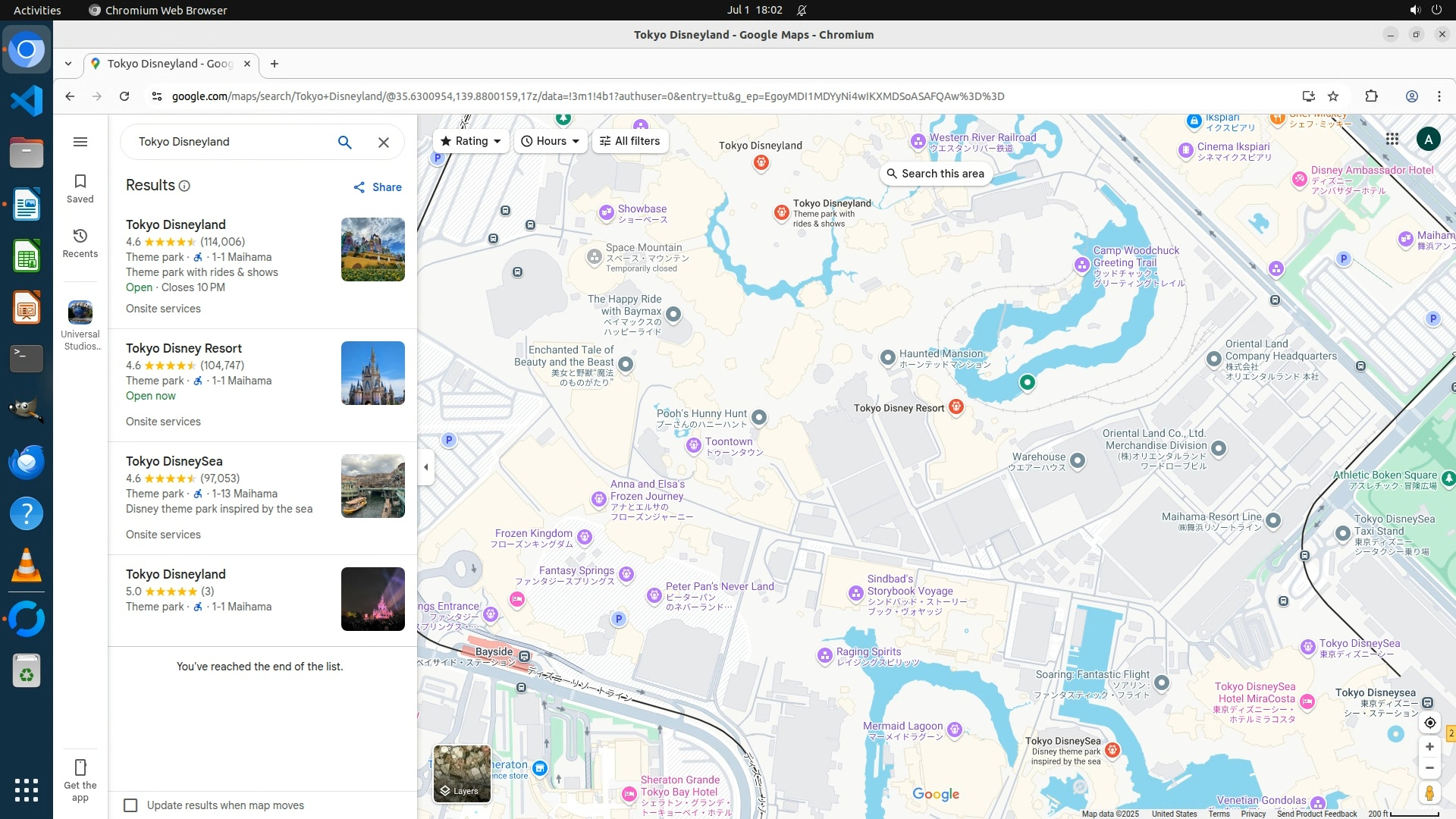This screenshot has height=819, width=1456.
Task: Enable Update results when map moves
Action: tap(131, 805)
